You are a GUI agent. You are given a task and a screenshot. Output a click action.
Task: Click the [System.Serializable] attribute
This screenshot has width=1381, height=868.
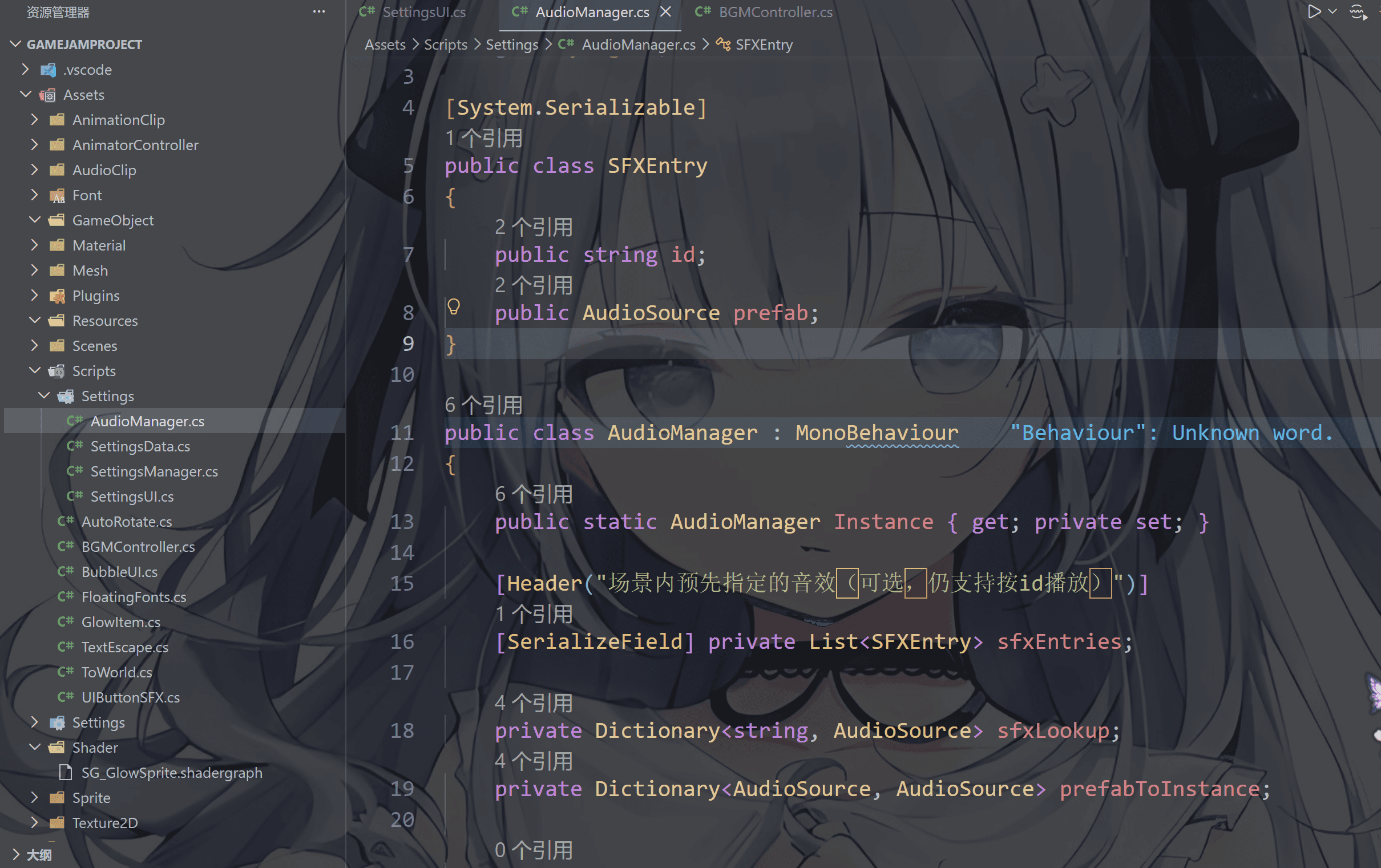point(576,107)
